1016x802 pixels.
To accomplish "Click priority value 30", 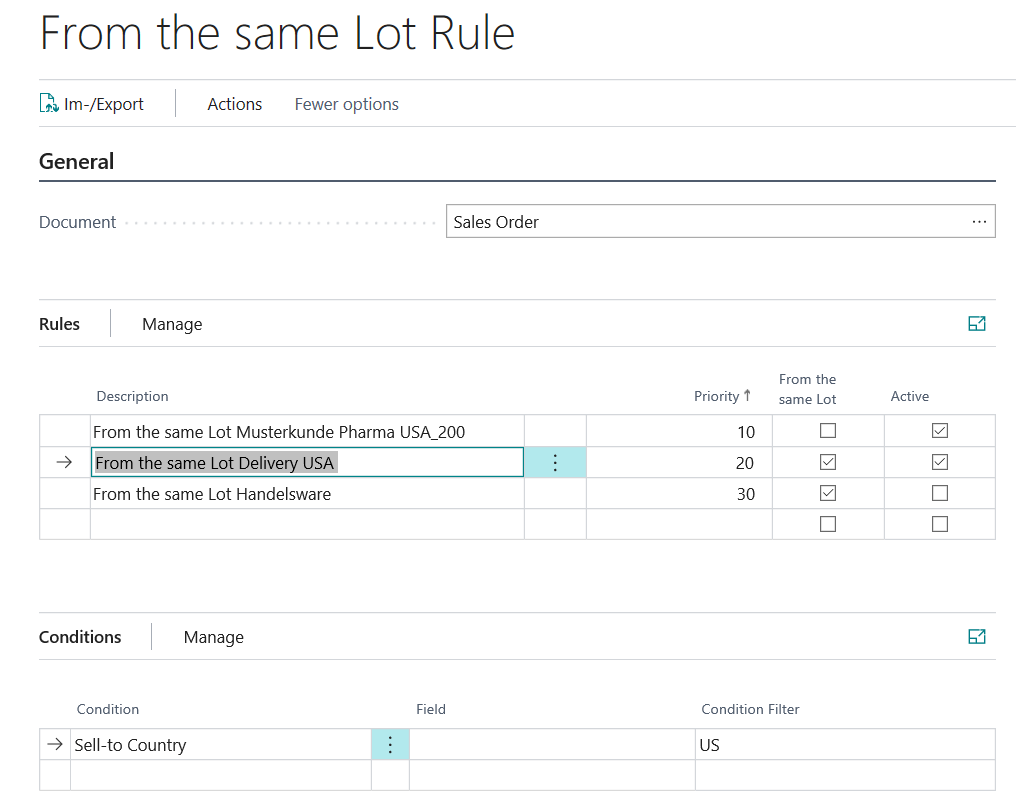I will pyautogui.click(x=746, y=494).
